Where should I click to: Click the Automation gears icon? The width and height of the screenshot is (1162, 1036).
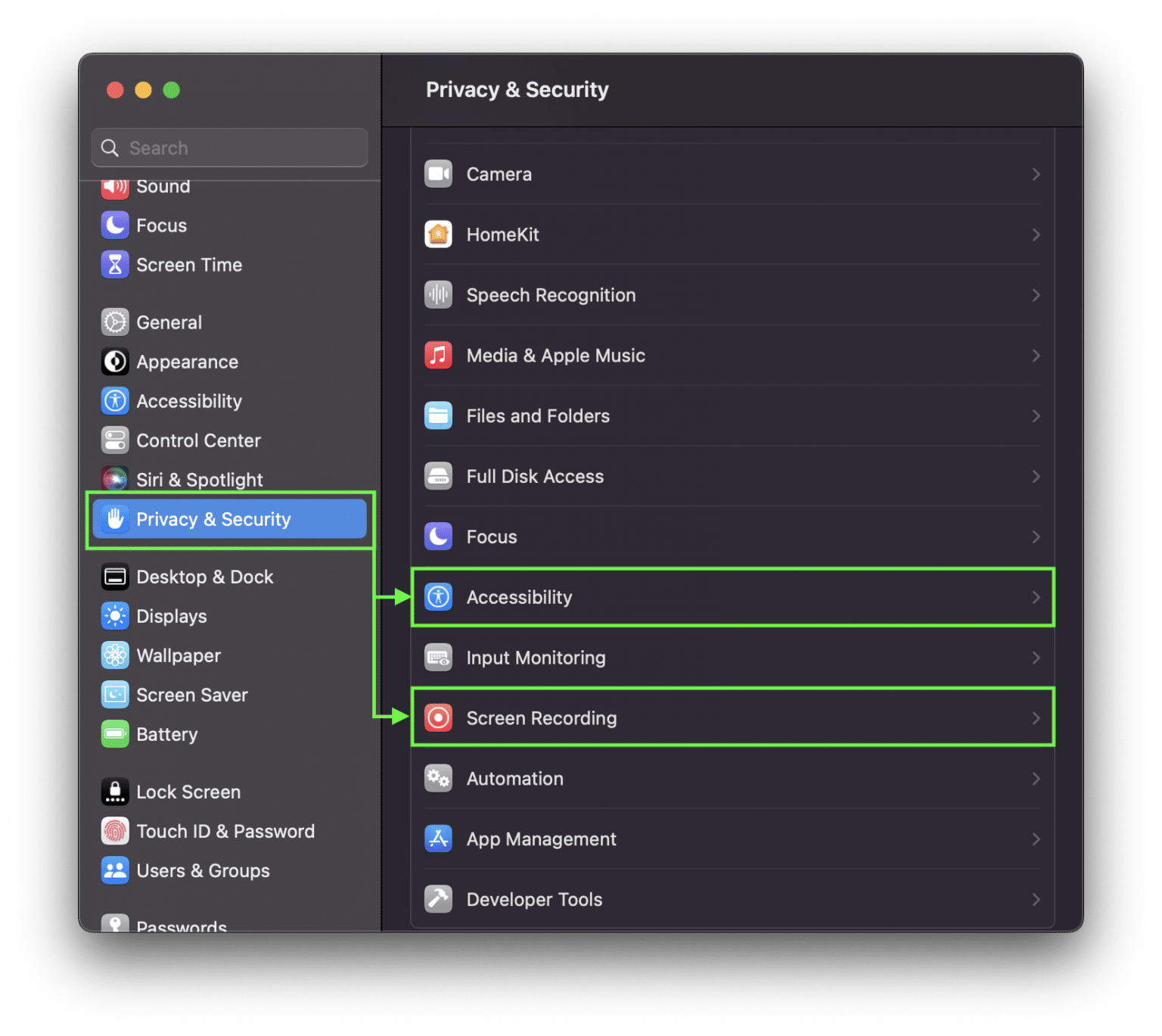tap(438, 778)
